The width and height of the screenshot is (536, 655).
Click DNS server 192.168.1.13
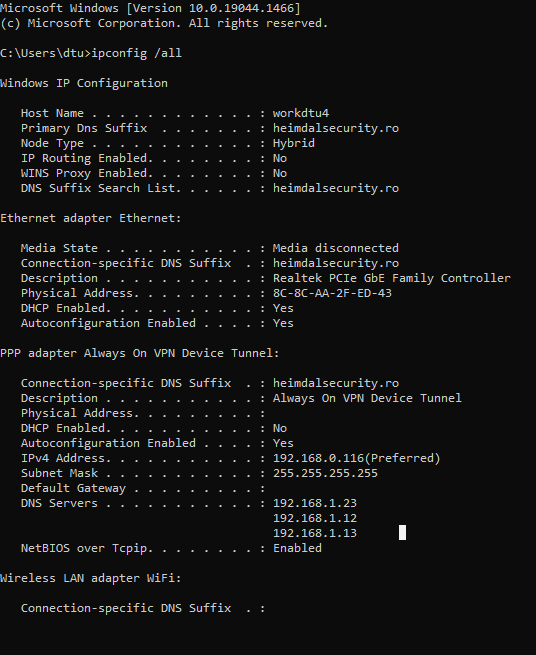point(315,533)
